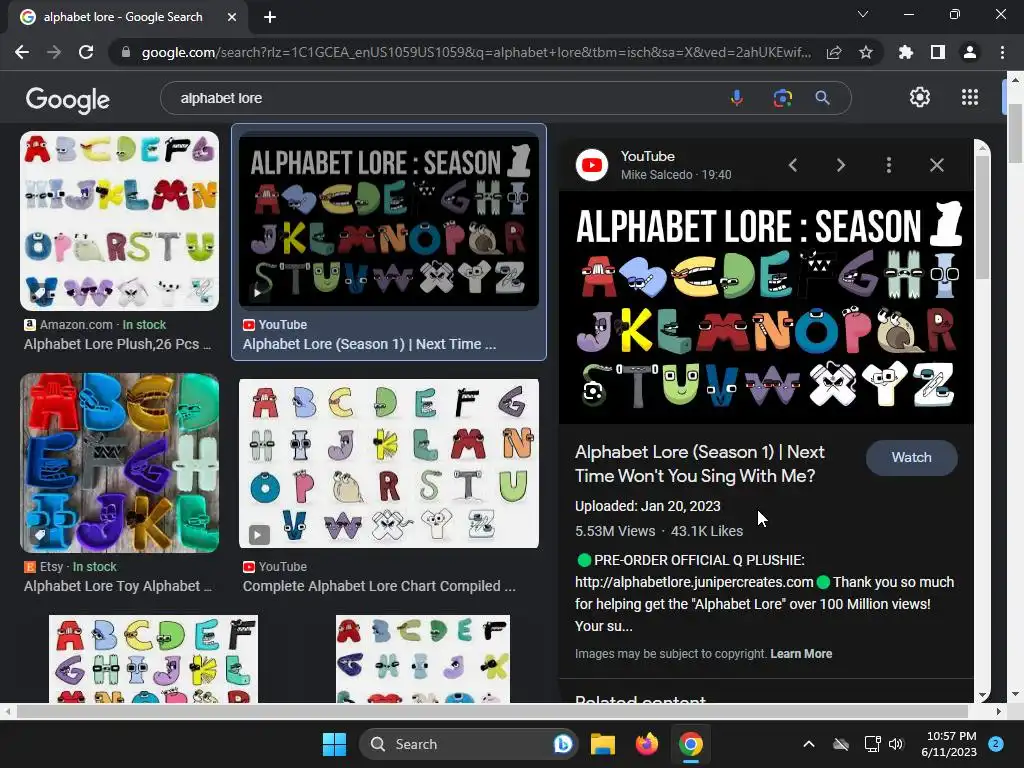Open Chrome profile avatar
Image resolution: width=1024 pixels, height=768 pixels.
coord(970,52)
